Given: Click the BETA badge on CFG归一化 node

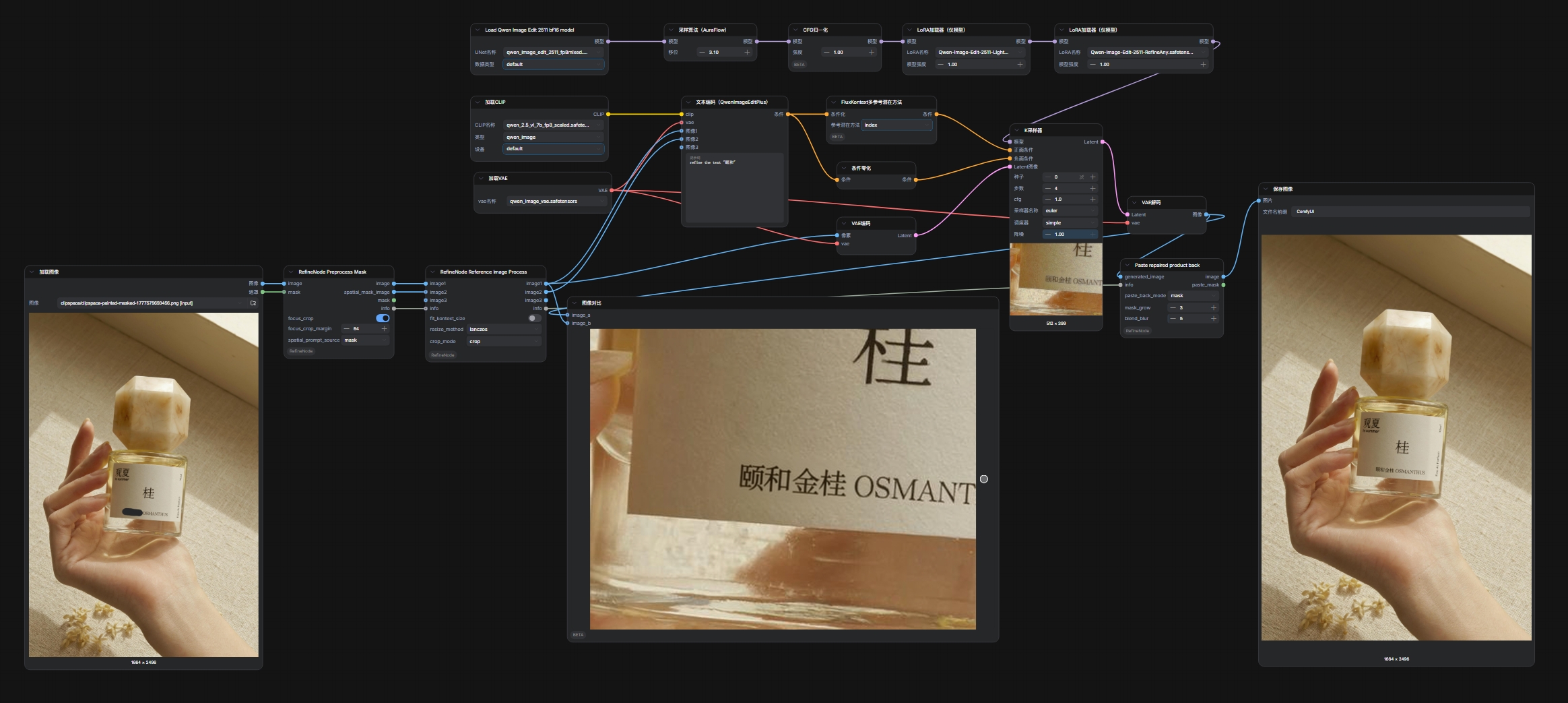Looking at the screenshot, I should 799,65.
